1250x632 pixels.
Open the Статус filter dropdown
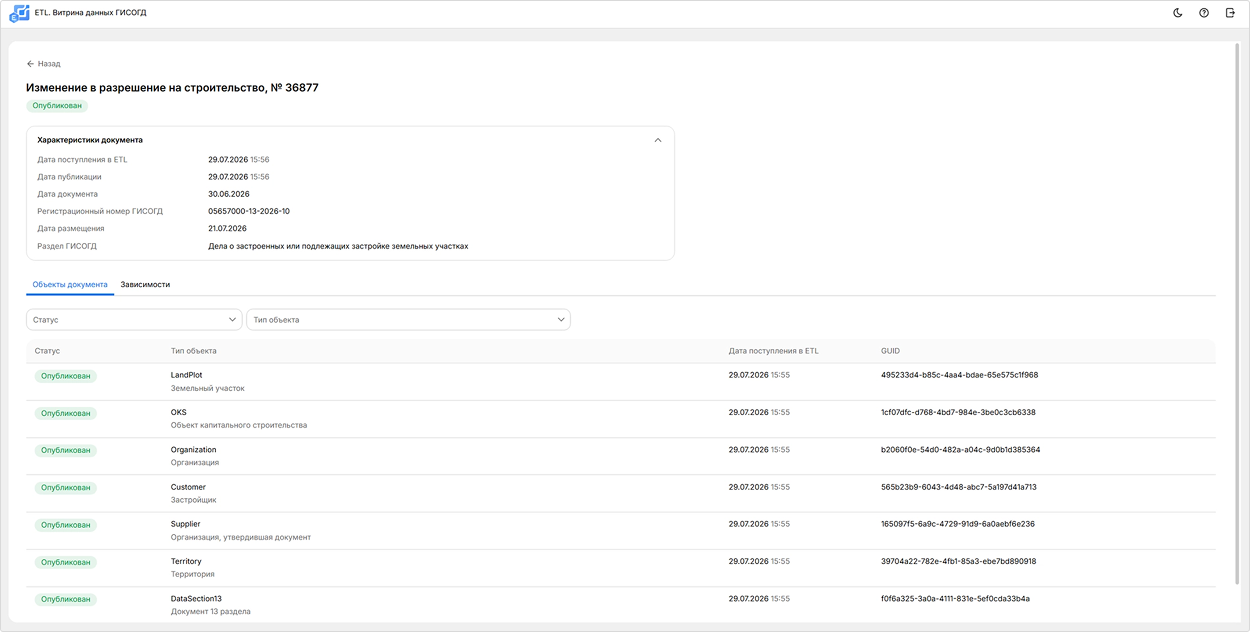(134, 320)
